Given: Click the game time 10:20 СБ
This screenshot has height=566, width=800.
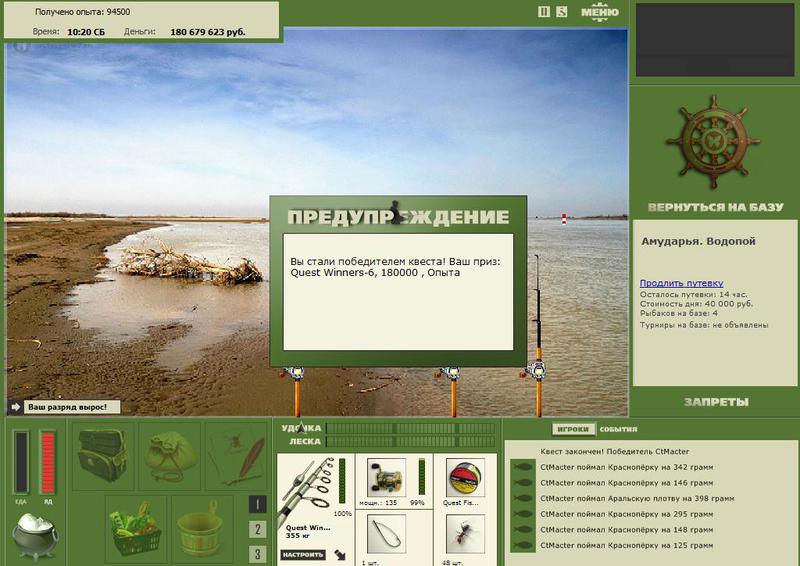Looking at the screenshot, I should point(86,32).
